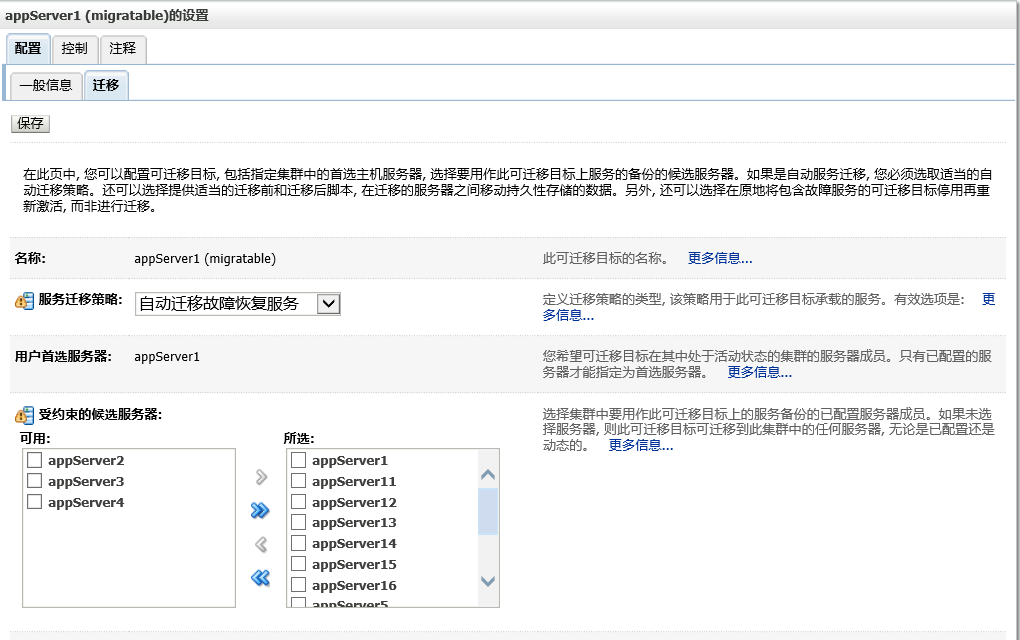This screenshot has width=1020, height=640.
Task: Click the appServer14 label in chosen list
Action: (x=354, y=544)
